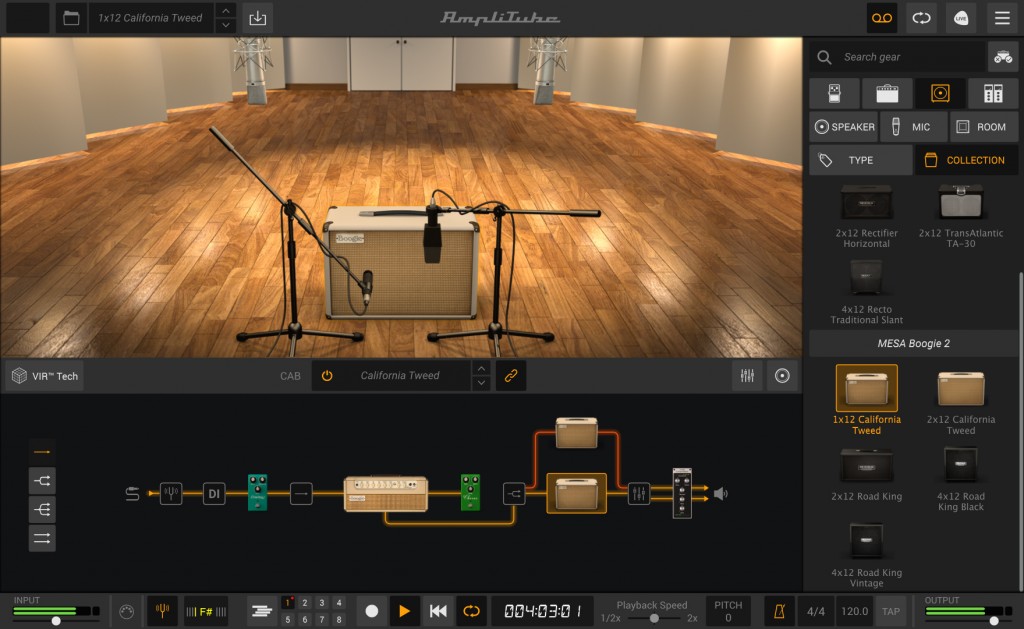Switch to Live mode icon
This screenshot has height=629, width=1024.
coord(961,18)
